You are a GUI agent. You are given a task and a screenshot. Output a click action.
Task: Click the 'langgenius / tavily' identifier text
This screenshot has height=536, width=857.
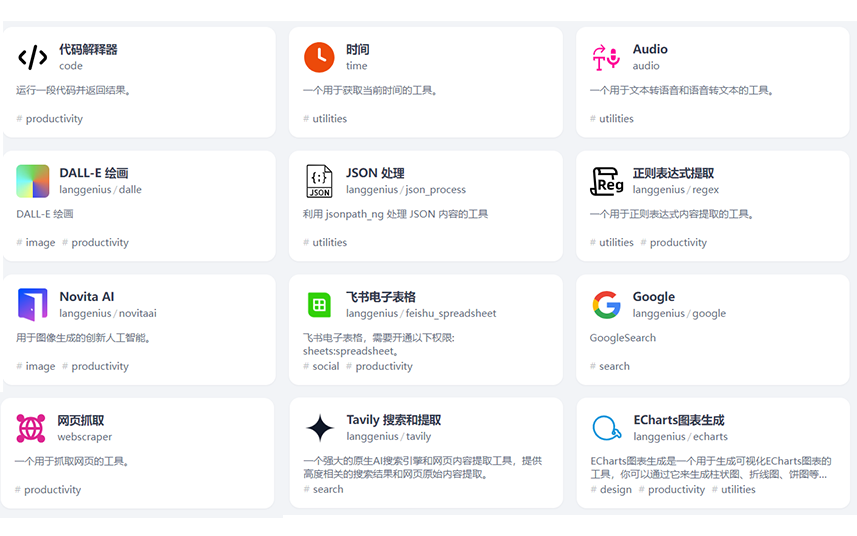(389, 437)
